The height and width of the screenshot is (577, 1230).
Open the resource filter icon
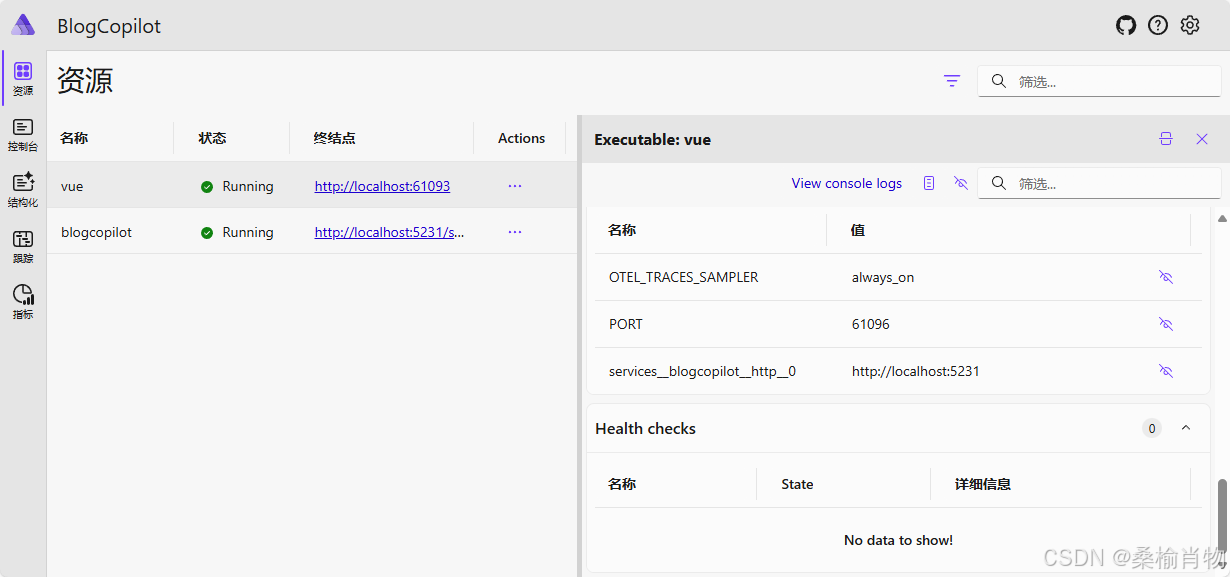pos(952,81)
